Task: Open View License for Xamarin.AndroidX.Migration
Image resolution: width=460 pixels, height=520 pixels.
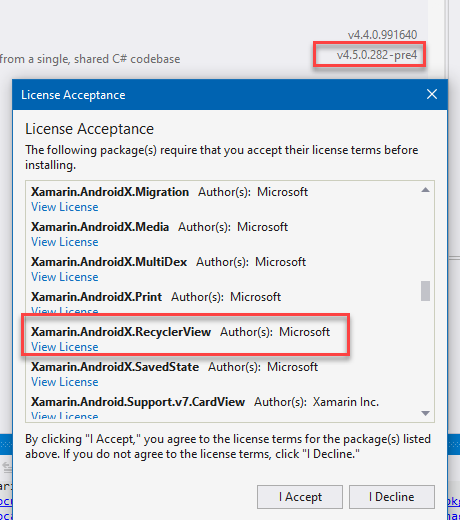Action: click(65, 207)
